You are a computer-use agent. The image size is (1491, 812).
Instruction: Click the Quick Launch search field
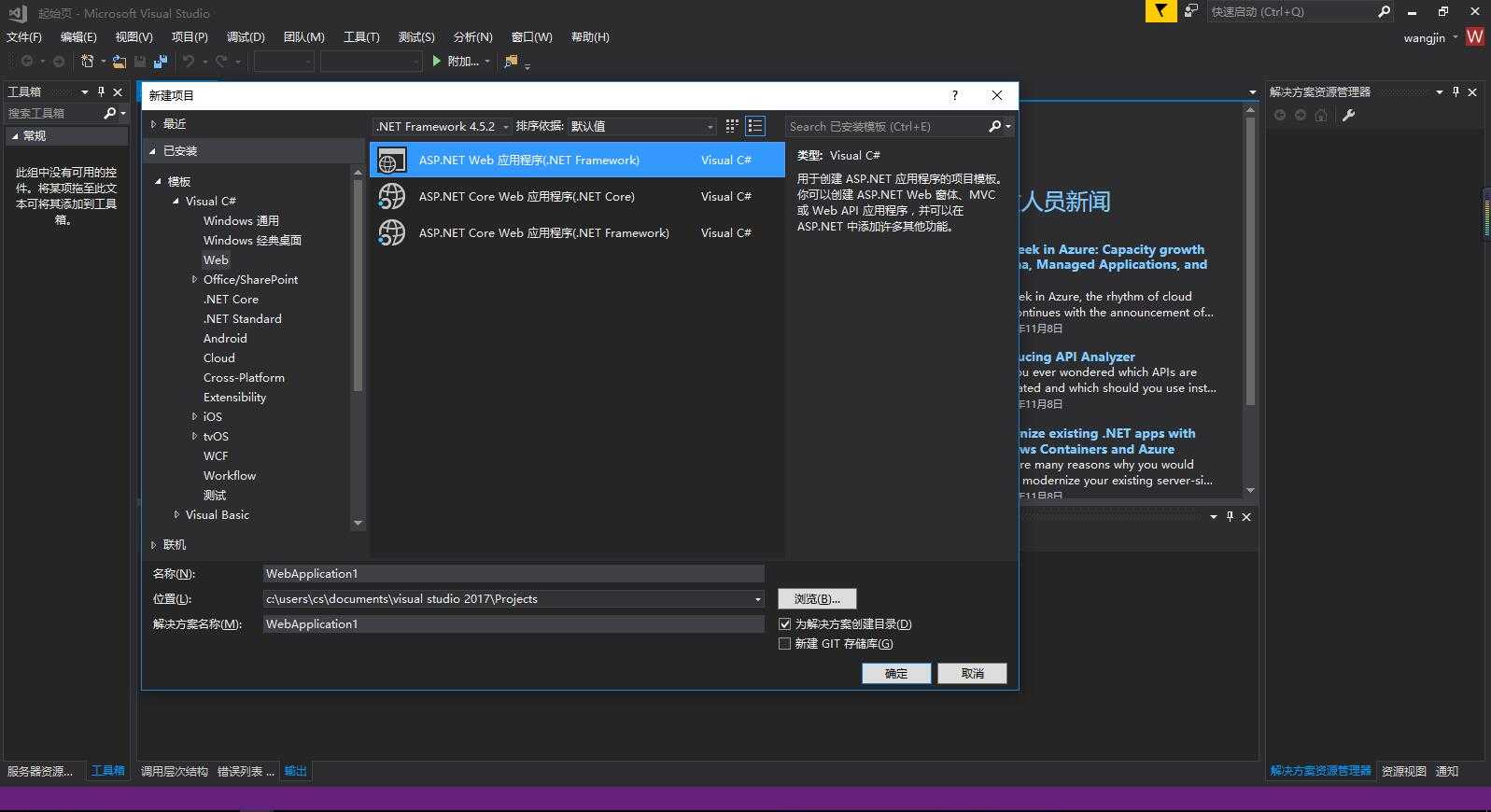pos(1291,11)
